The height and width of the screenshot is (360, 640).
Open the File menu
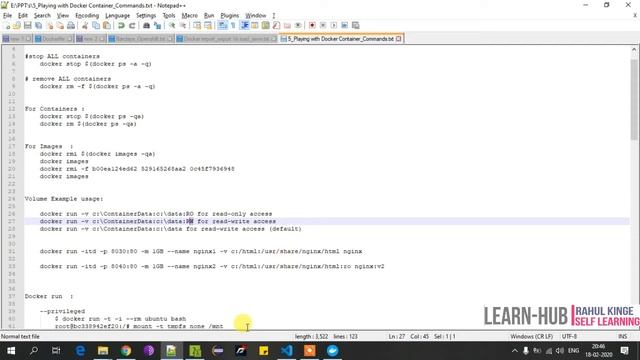click(x=7, y=16)
